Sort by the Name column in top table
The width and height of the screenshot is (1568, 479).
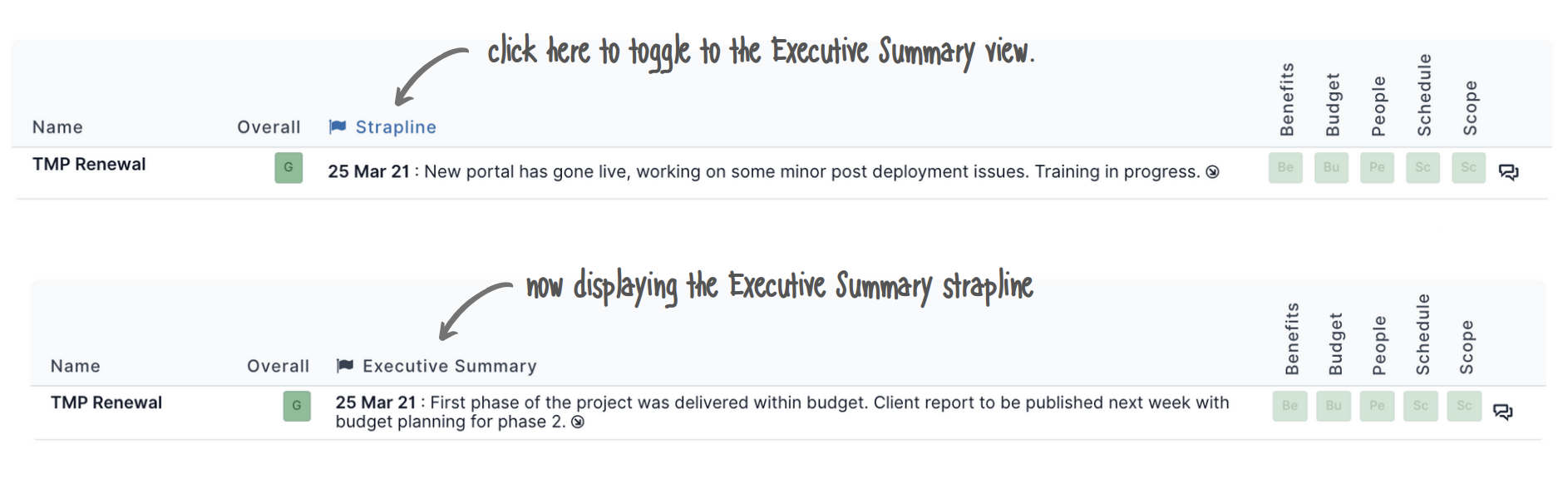click(x=57, y=127)
